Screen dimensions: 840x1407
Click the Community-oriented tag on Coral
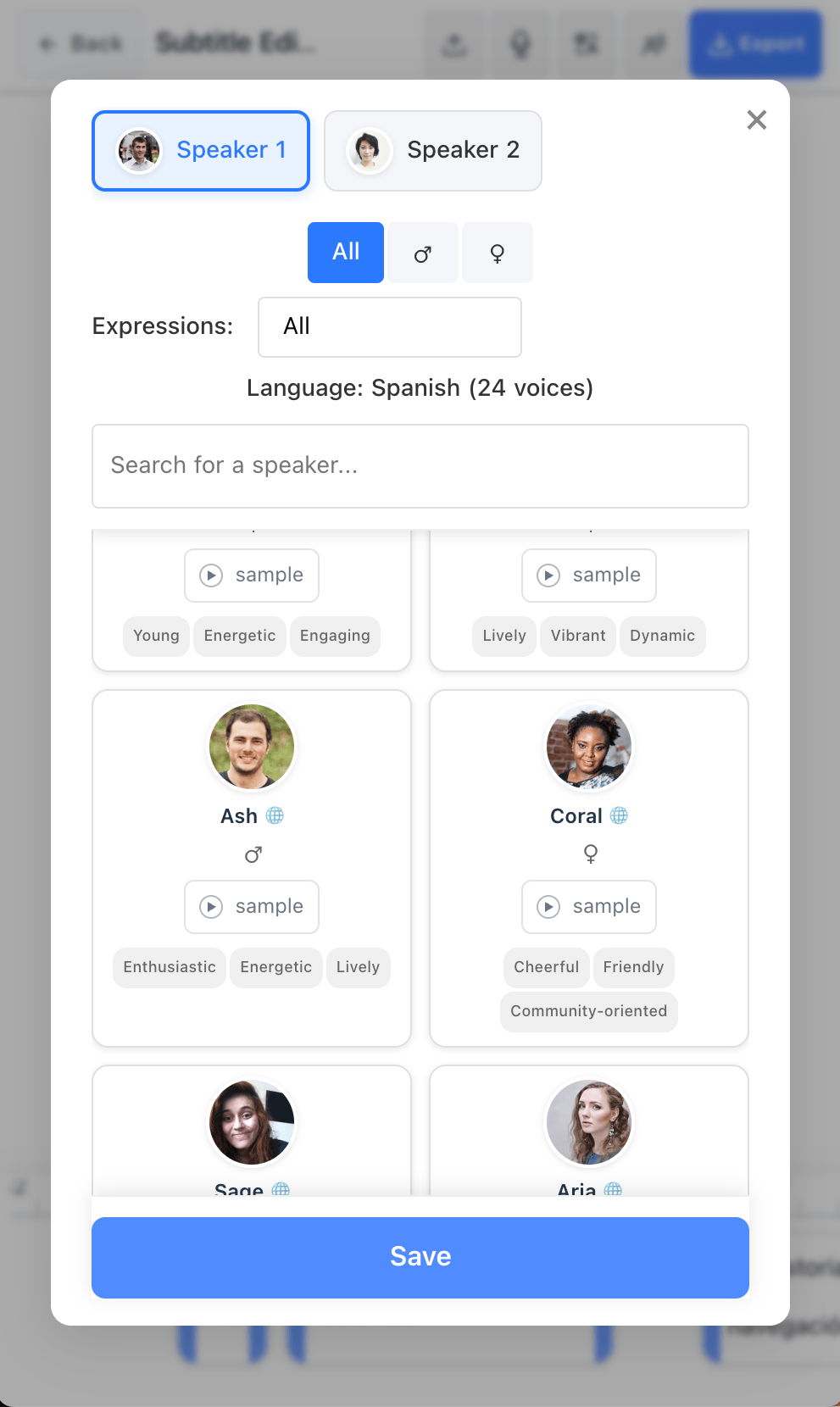tap(589, 1011)
